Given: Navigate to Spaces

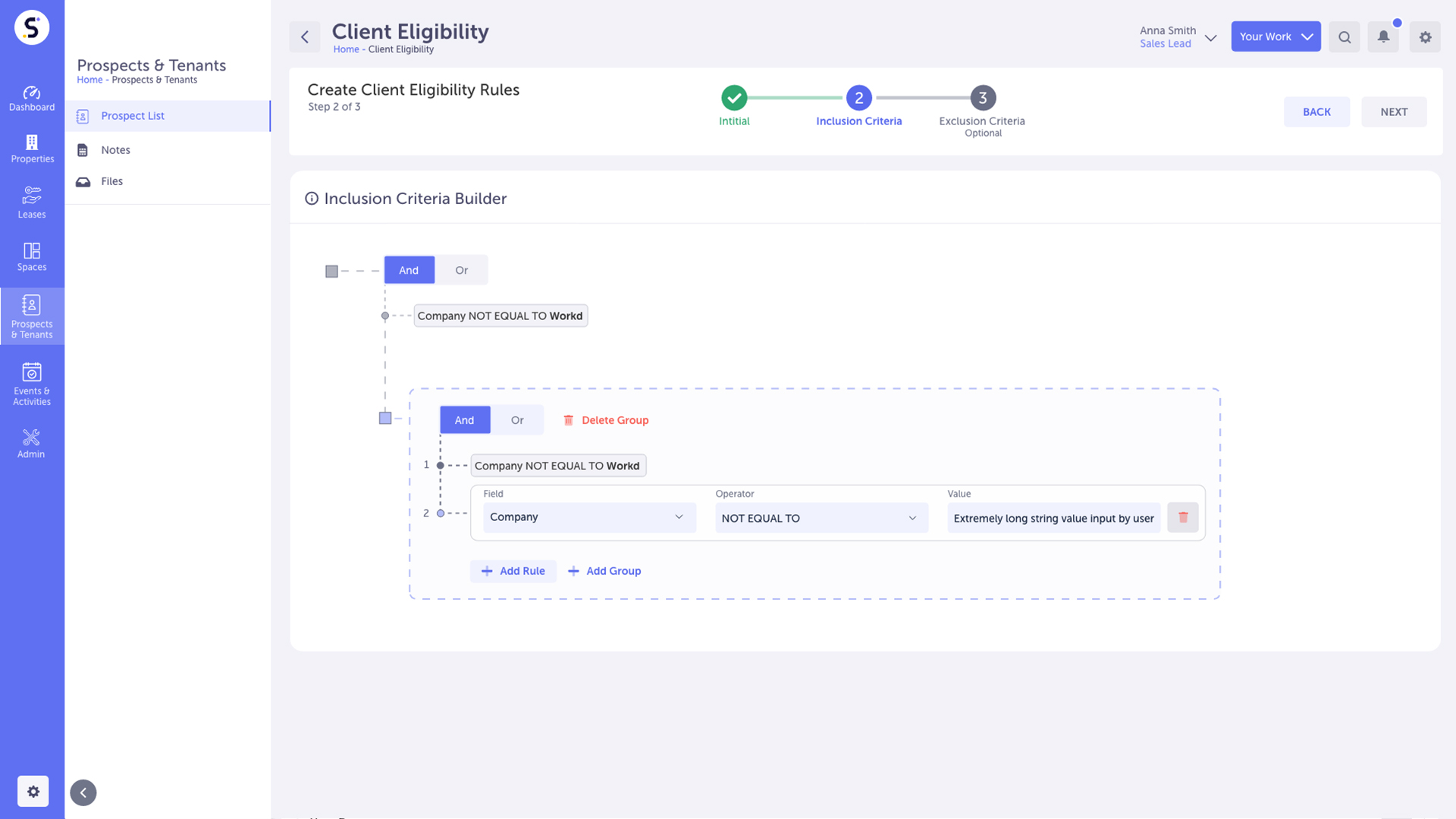Looking at the screenshot, I should click(31, 256).
